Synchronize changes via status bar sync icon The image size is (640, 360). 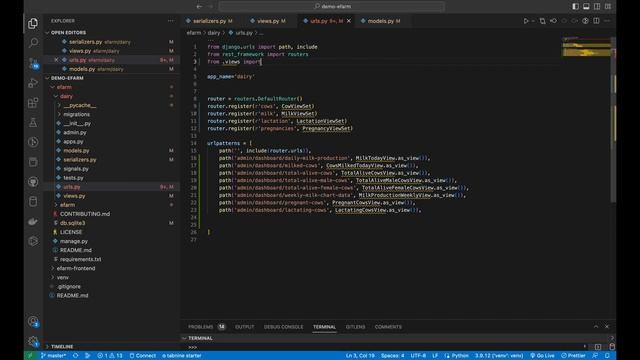pos(76,356)
